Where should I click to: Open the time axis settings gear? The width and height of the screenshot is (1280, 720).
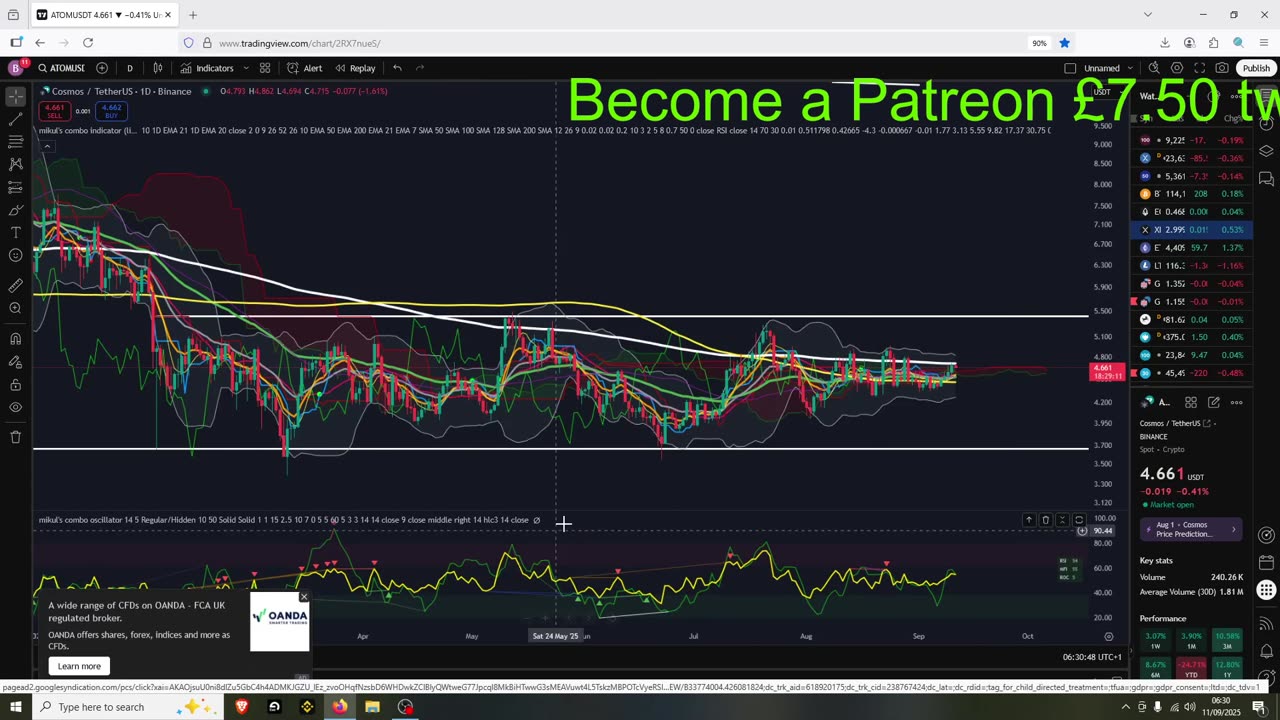[1108, 636]
